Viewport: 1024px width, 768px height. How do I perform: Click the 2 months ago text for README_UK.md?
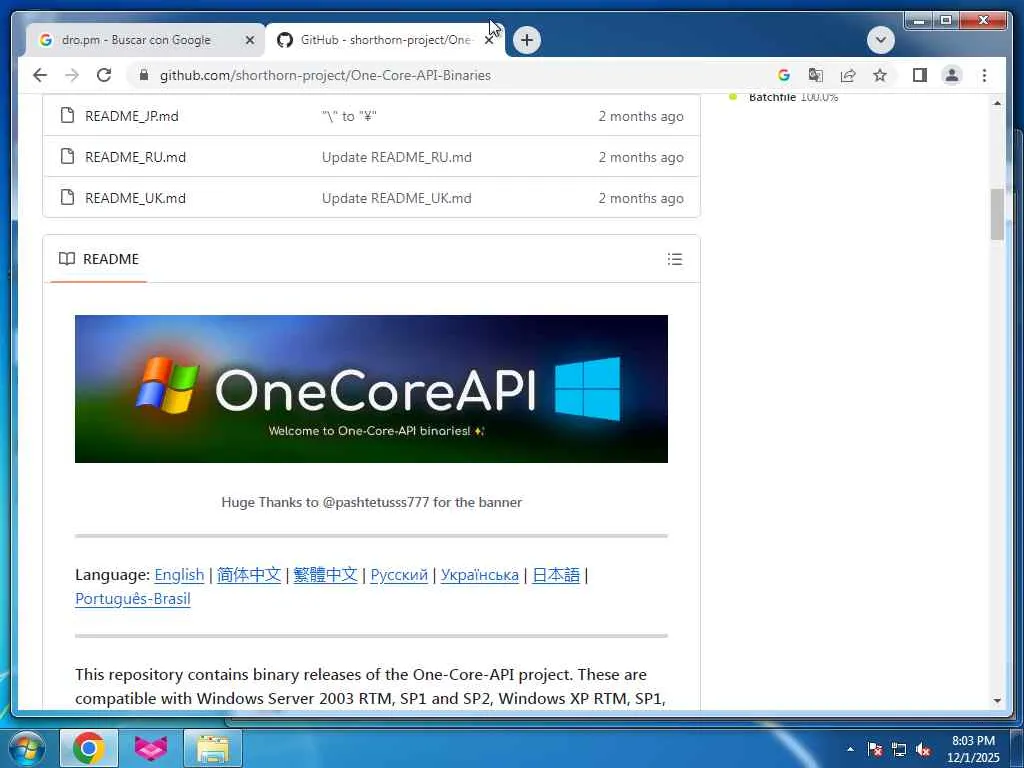641,198
